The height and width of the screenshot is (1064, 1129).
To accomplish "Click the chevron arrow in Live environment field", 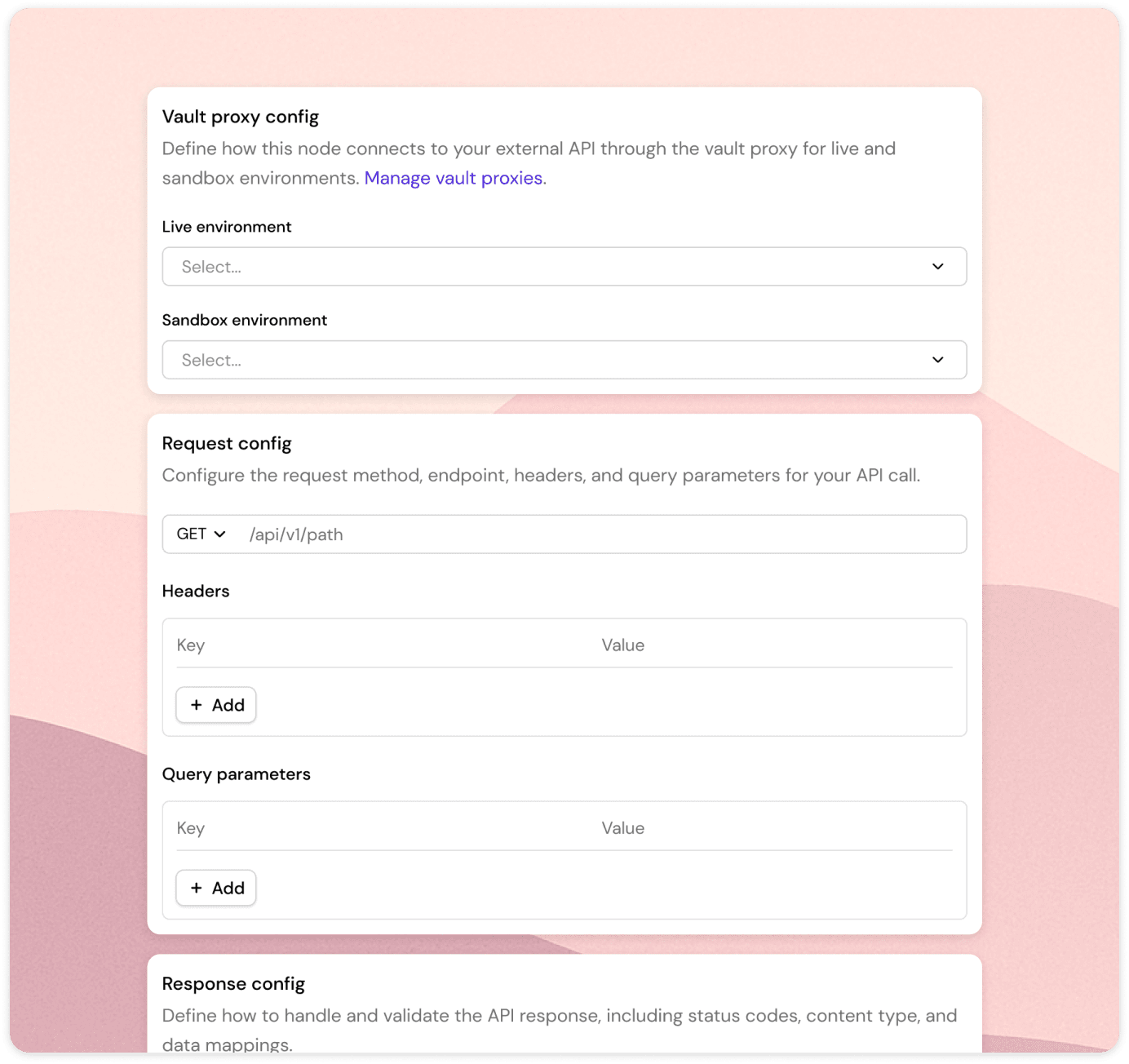I will [x=937, y=267].
